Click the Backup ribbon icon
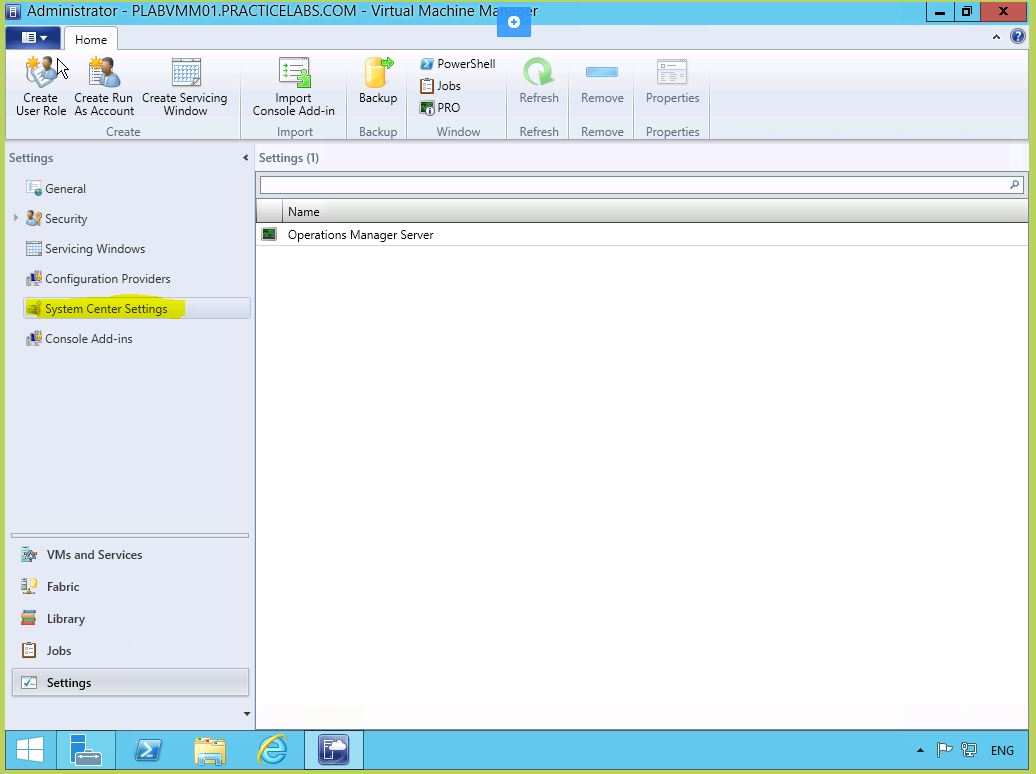This screenshot has width=1036, height=774. (378, 81)
